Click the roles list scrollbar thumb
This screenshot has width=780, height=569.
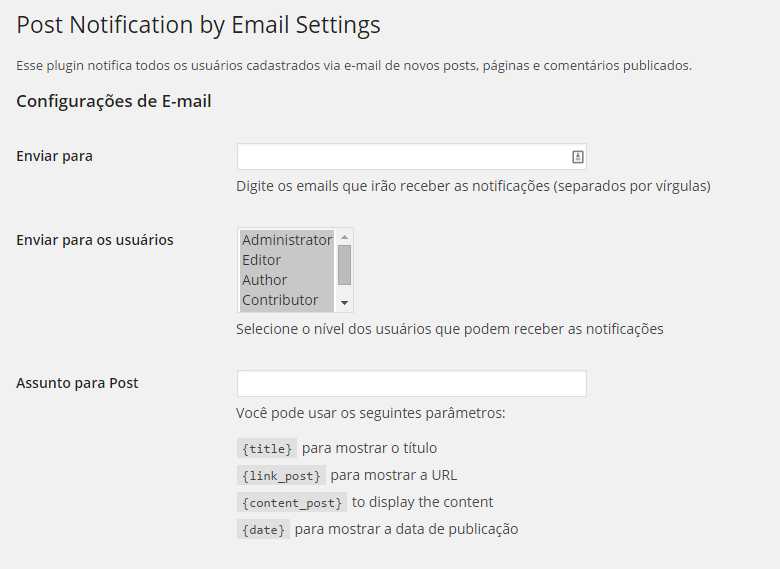[x=344, y=265]
